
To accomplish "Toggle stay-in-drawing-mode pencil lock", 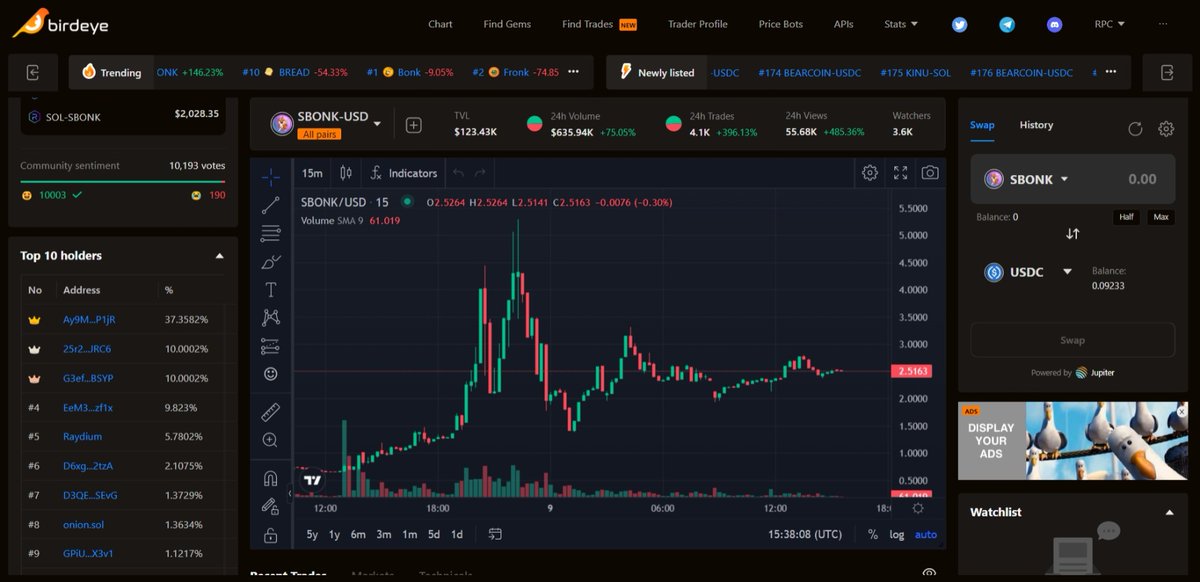I will click(270, 506).
